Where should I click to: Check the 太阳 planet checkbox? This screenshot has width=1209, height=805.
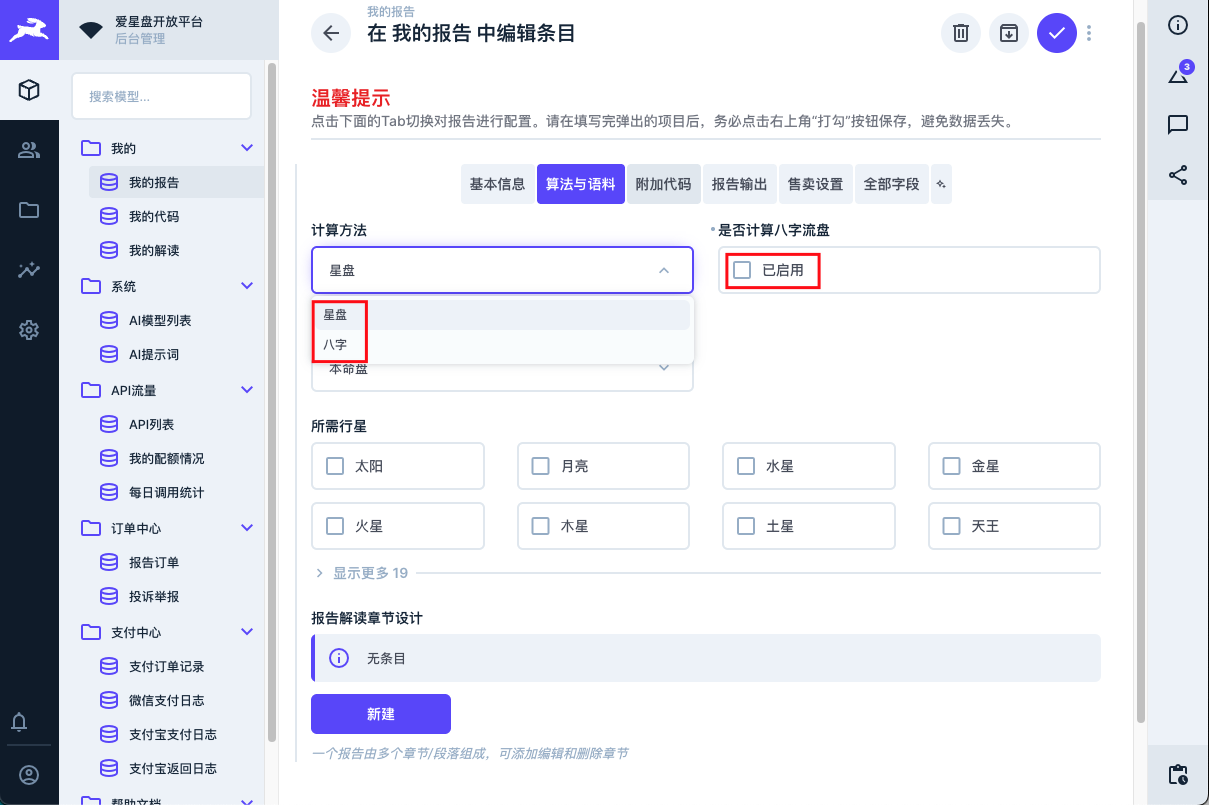335,466
